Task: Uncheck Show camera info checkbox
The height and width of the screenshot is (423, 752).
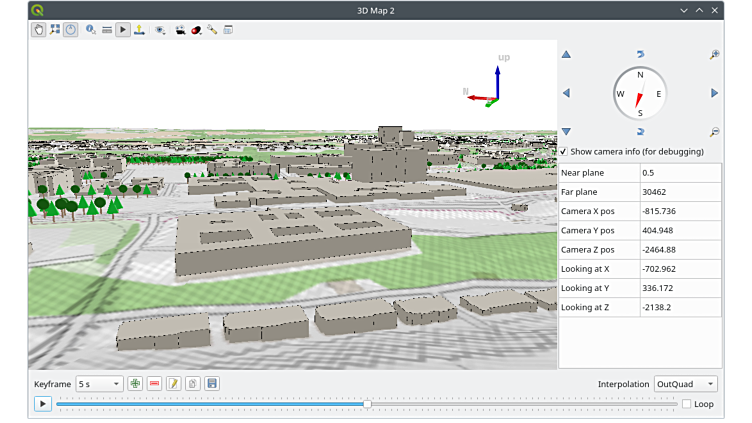Action: (x=564, y=152)
